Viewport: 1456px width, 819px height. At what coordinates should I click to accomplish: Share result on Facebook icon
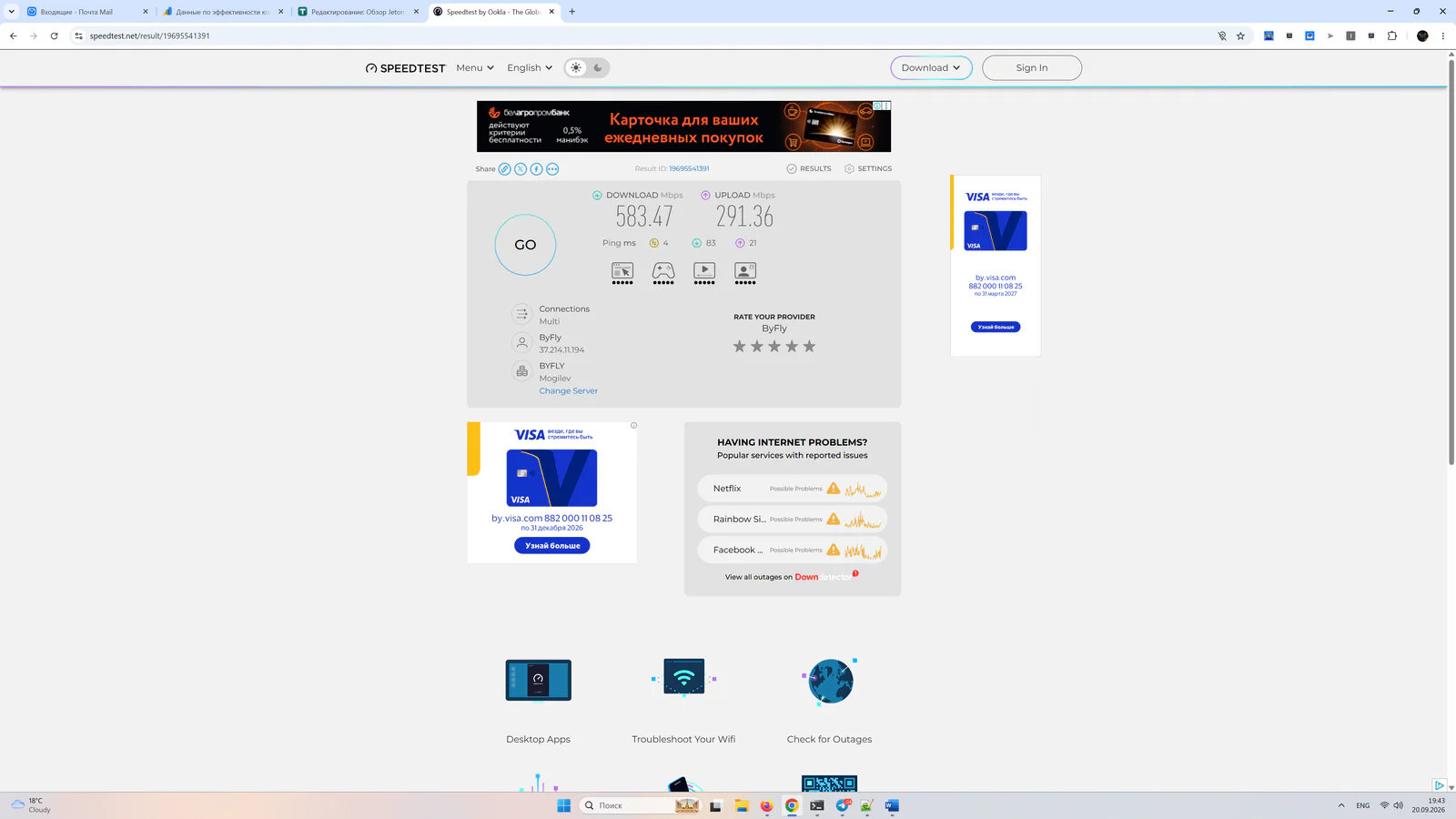coord(537,169)
